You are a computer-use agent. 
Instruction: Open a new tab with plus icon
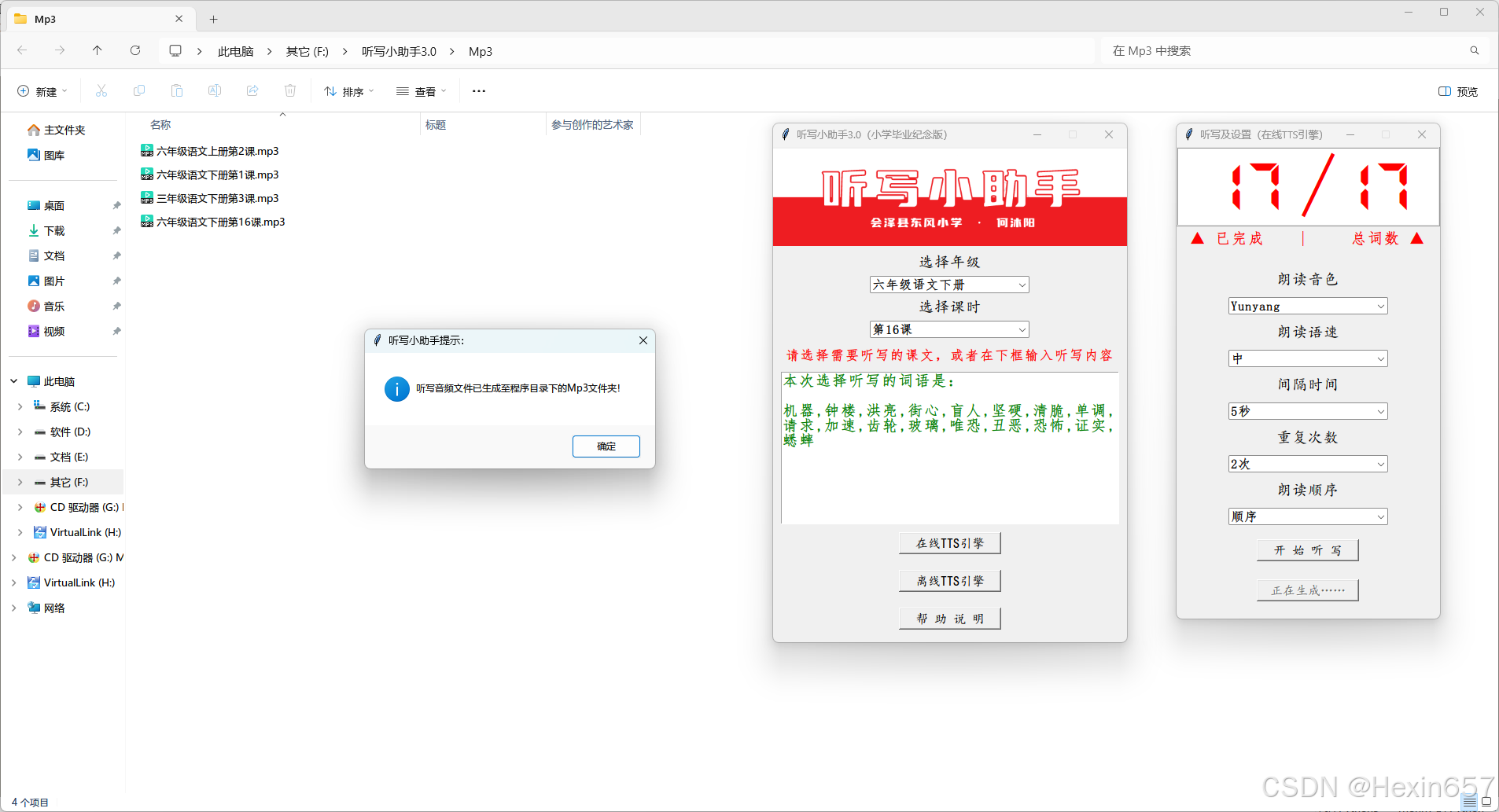click(x=213, y=19)
